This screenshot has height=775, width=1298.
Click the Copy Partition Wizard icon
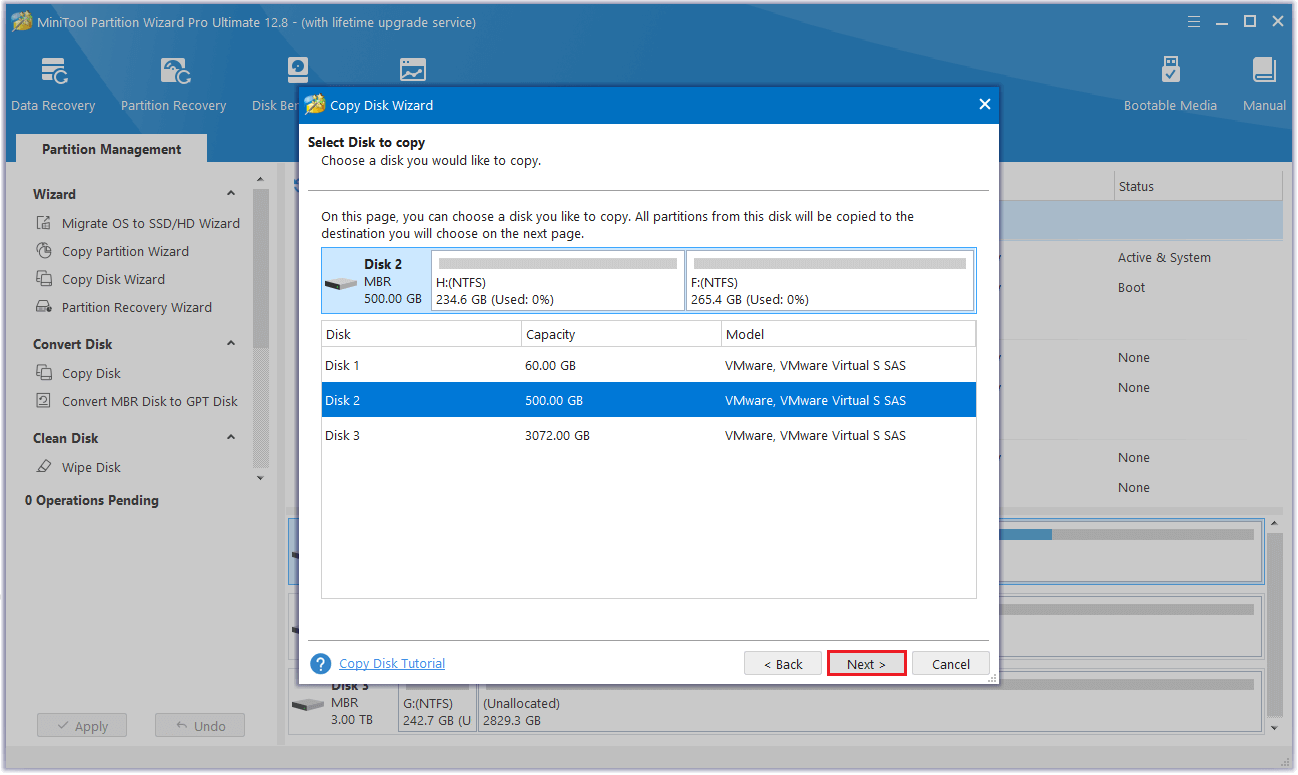point(44,251)
